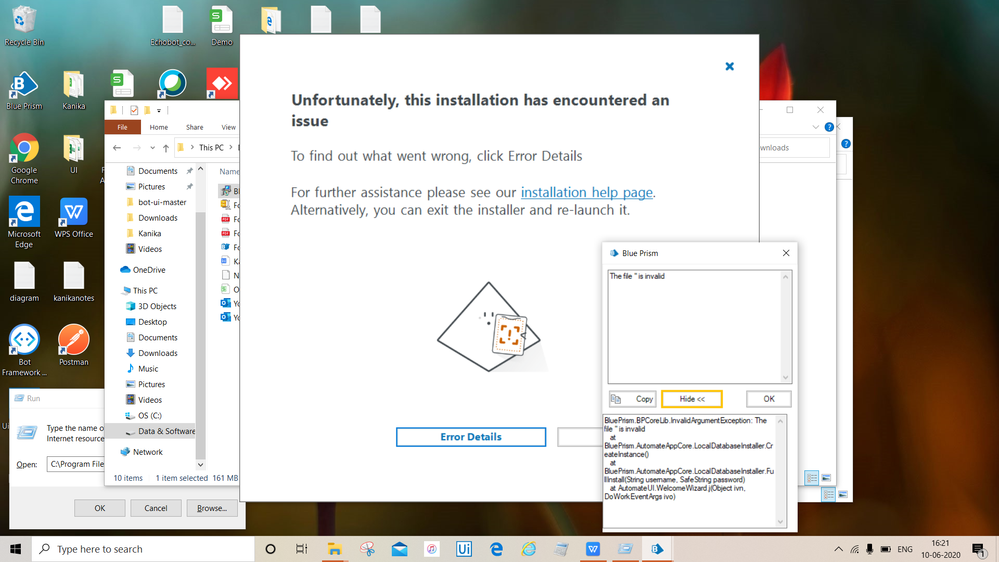Go up one folder in File Explorer

[166, 148]
